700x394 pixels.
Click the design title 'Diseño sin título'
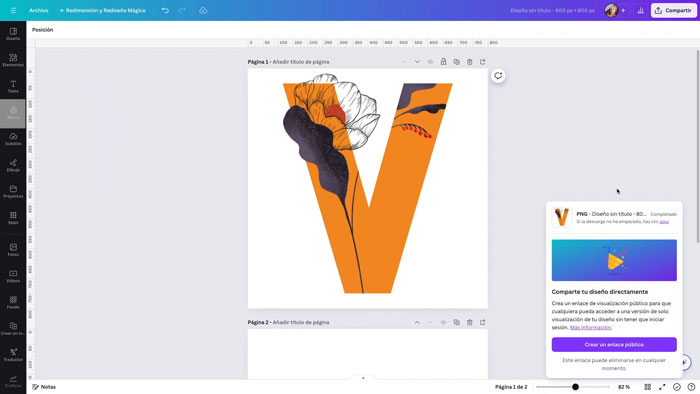pyautogui.click(x=553, y=10)
